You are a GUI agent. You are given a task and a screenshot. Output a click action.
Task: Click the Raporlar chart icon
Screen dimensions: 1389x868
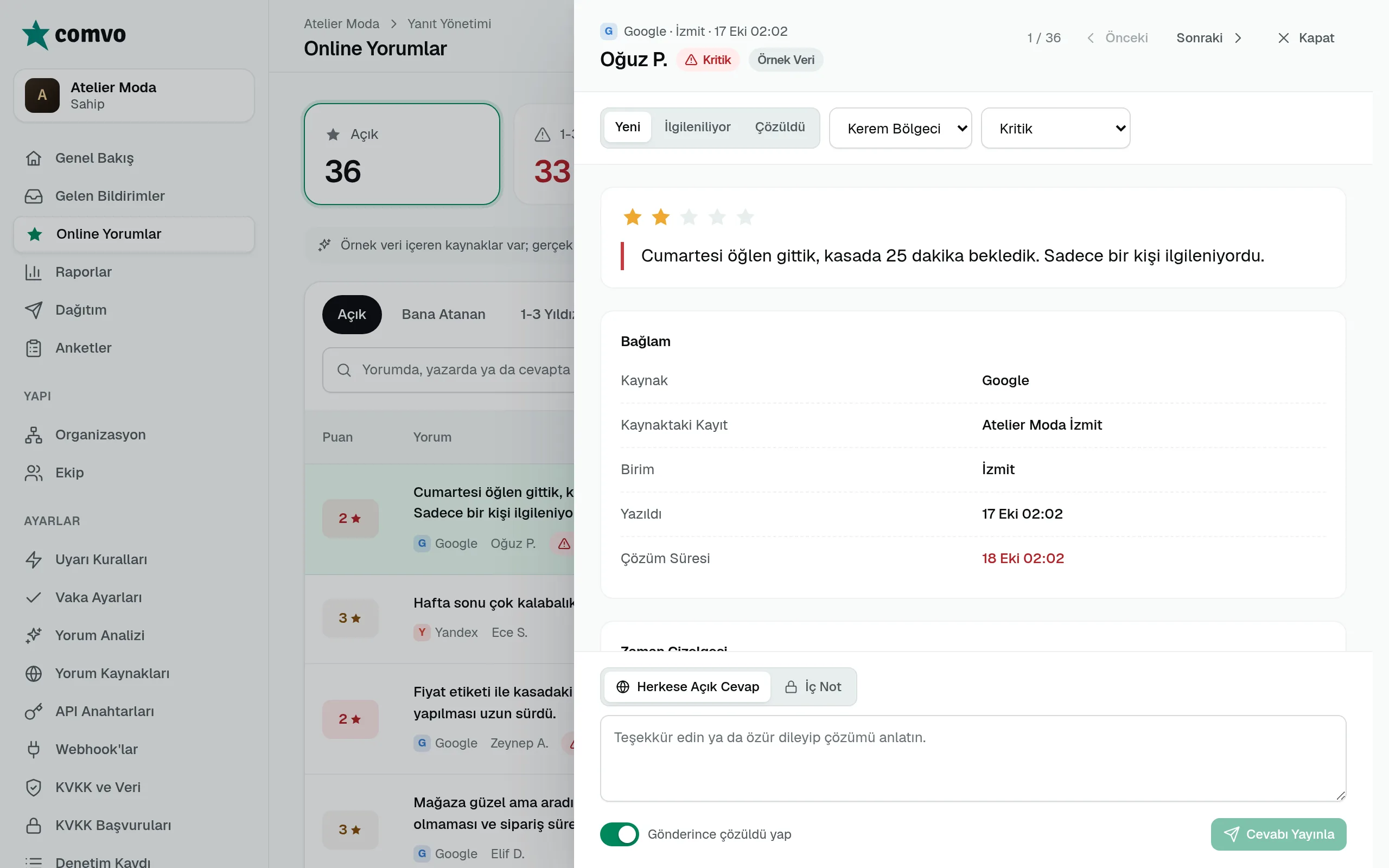34,272
